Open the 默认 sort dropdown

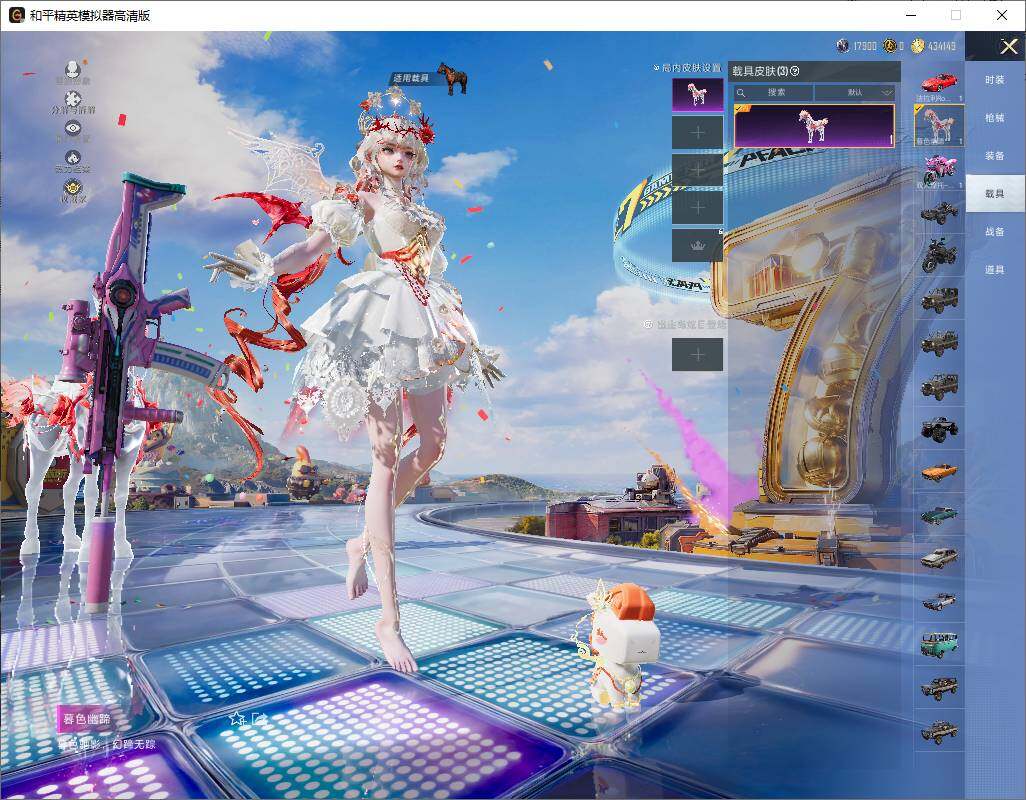pyautogui.click(x=855, y=92)
